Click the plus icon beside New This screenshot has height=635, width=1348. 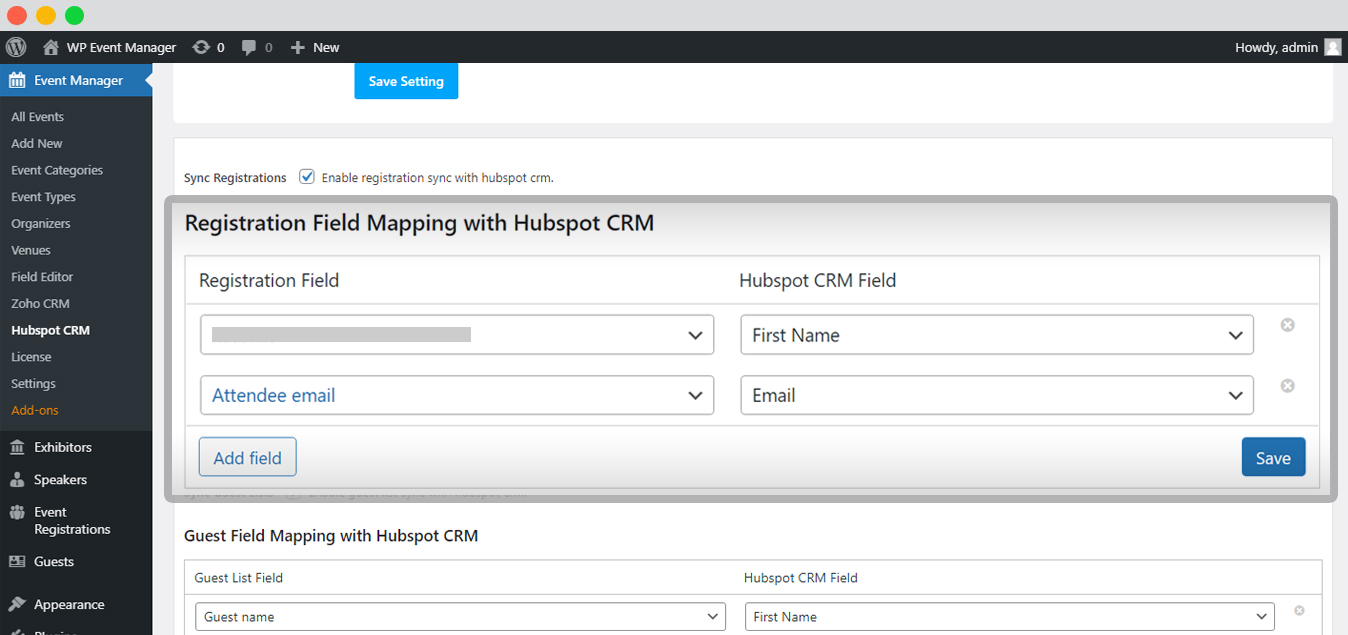tap(297, 47)
